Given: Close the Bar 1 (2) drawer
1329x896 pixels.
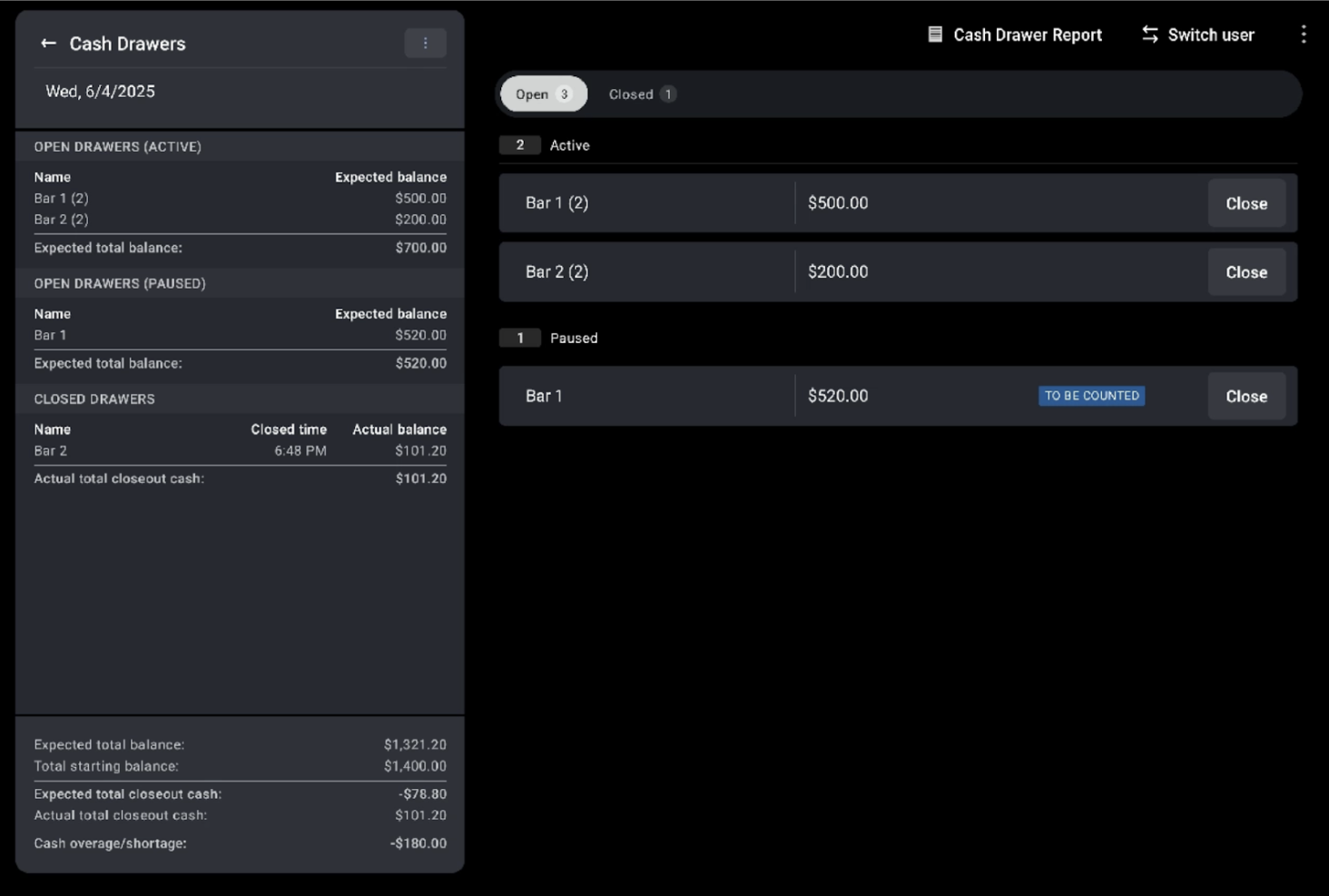Looking at the screenshot, I should tap(1245, 203).
